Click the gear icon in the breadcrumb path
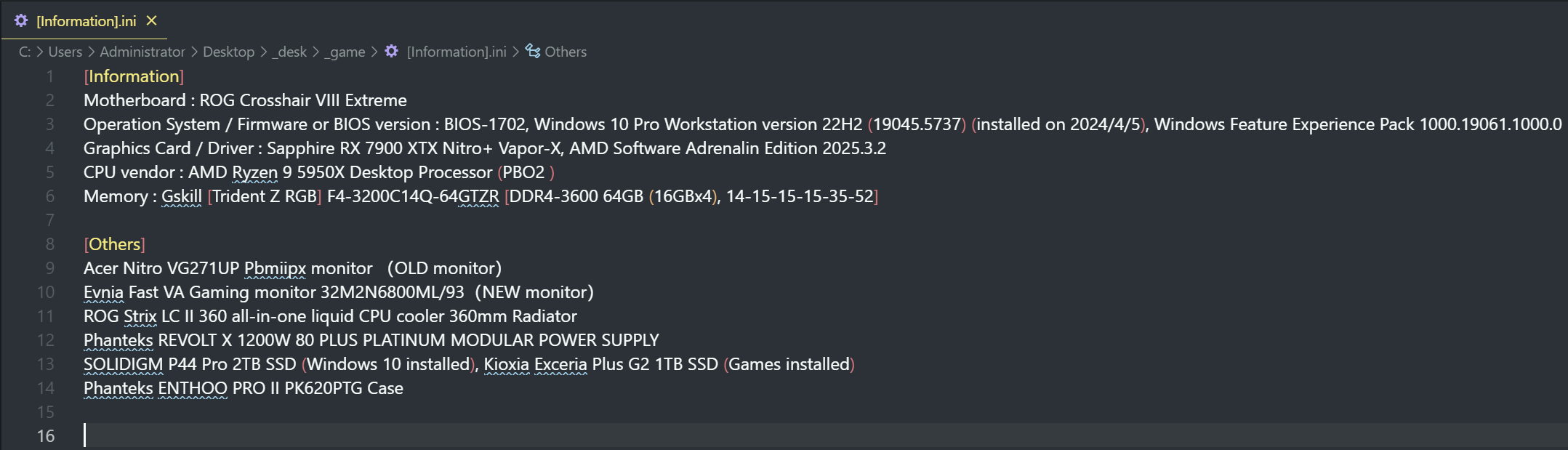 coord(391,51)
